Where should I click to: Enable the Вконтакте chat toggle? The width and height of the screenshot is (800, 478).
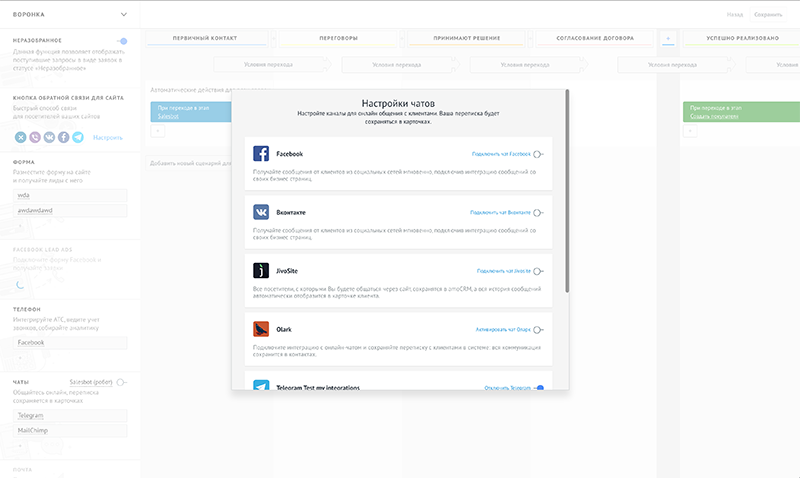point(538,213)
